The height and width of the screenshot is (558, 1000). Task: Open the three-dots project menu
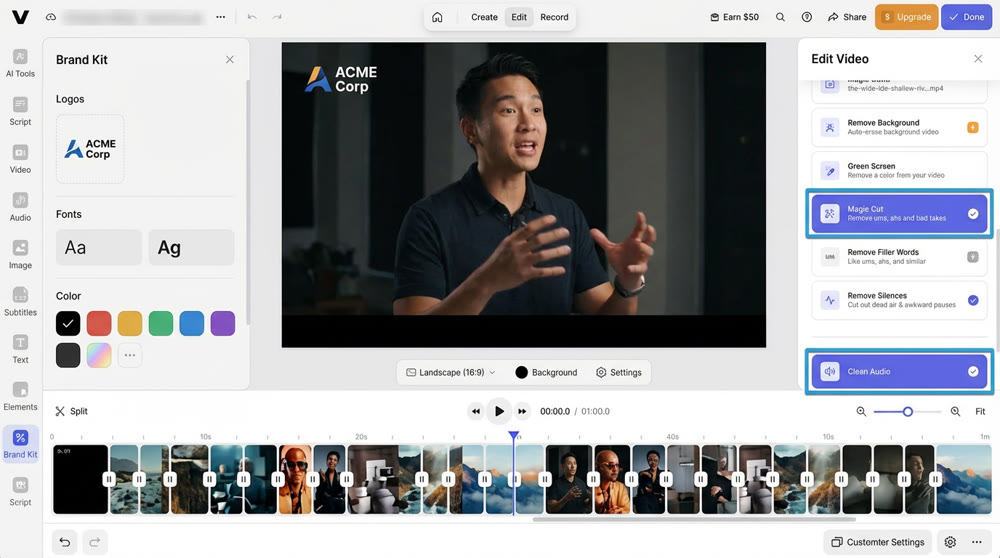(x=221, y=17)
